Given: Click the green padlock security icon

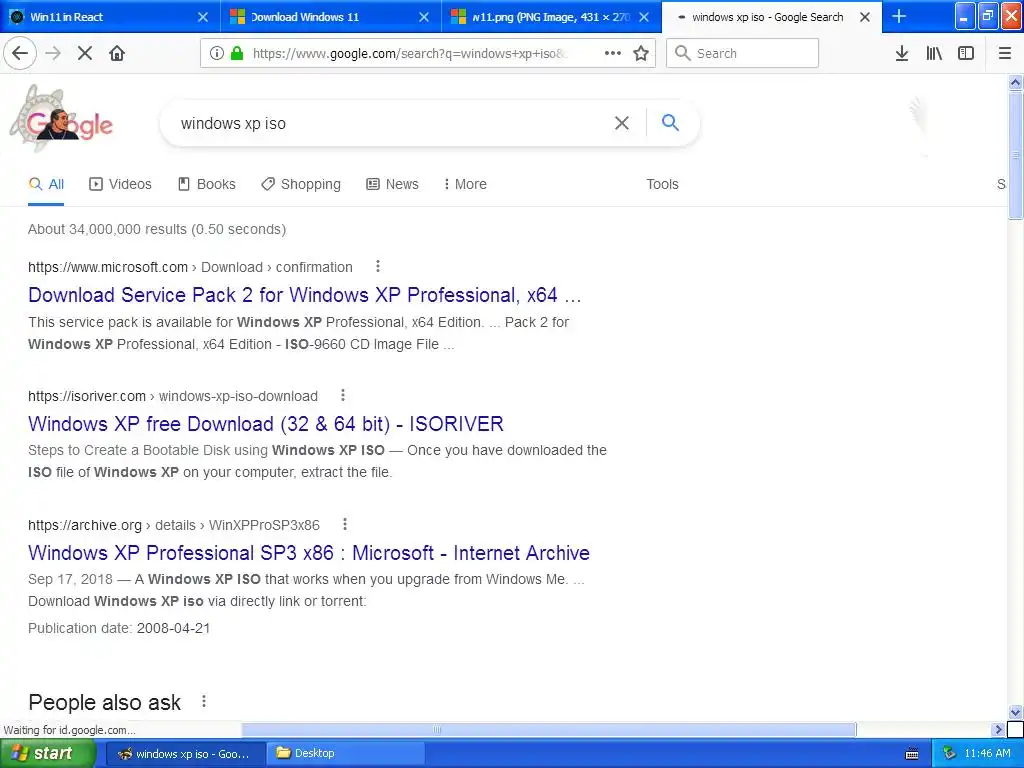Looking at the screenshot, I should coord(237,54).
